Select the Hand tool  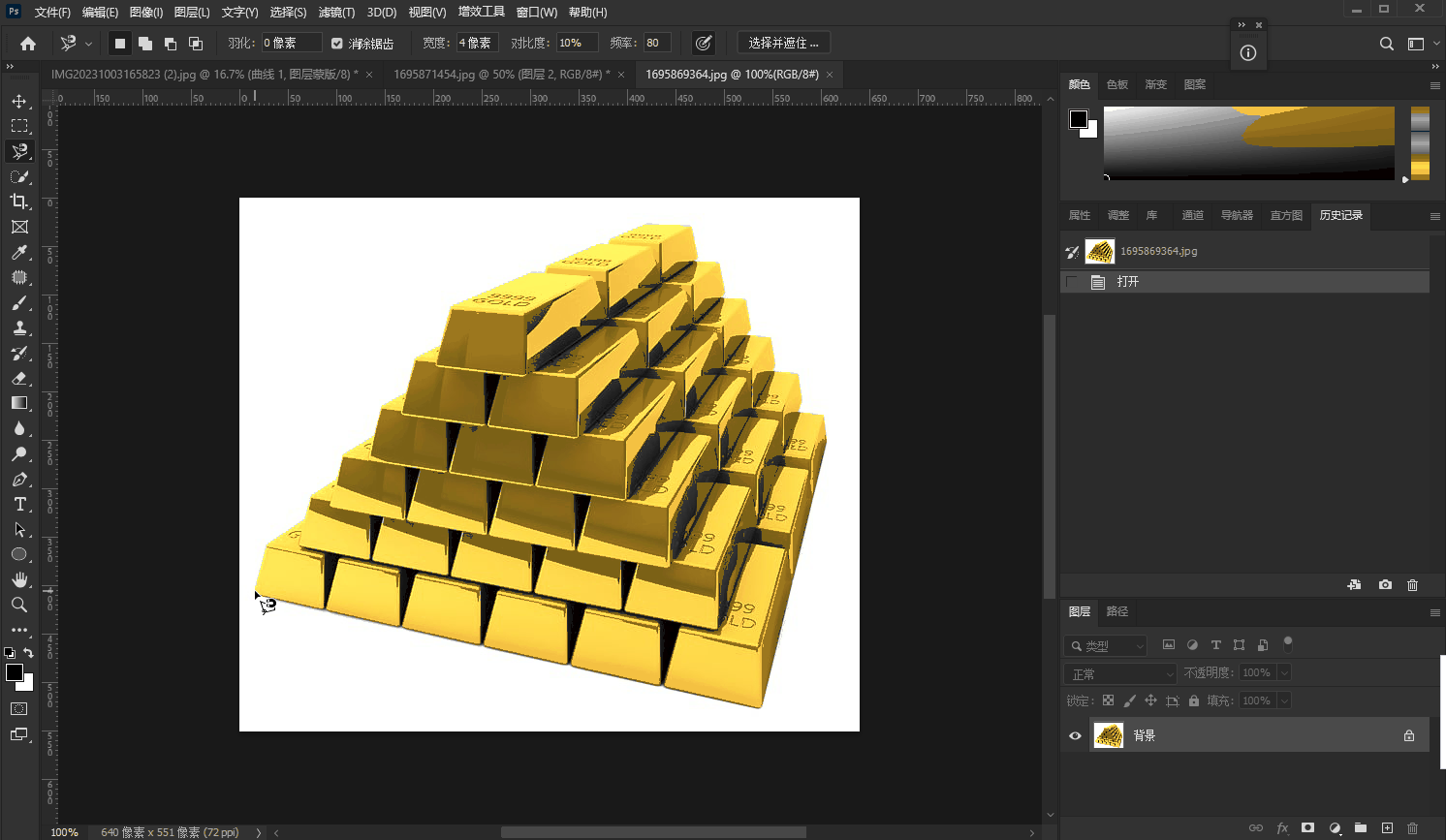pyautogui.click(x=18, y=579)
